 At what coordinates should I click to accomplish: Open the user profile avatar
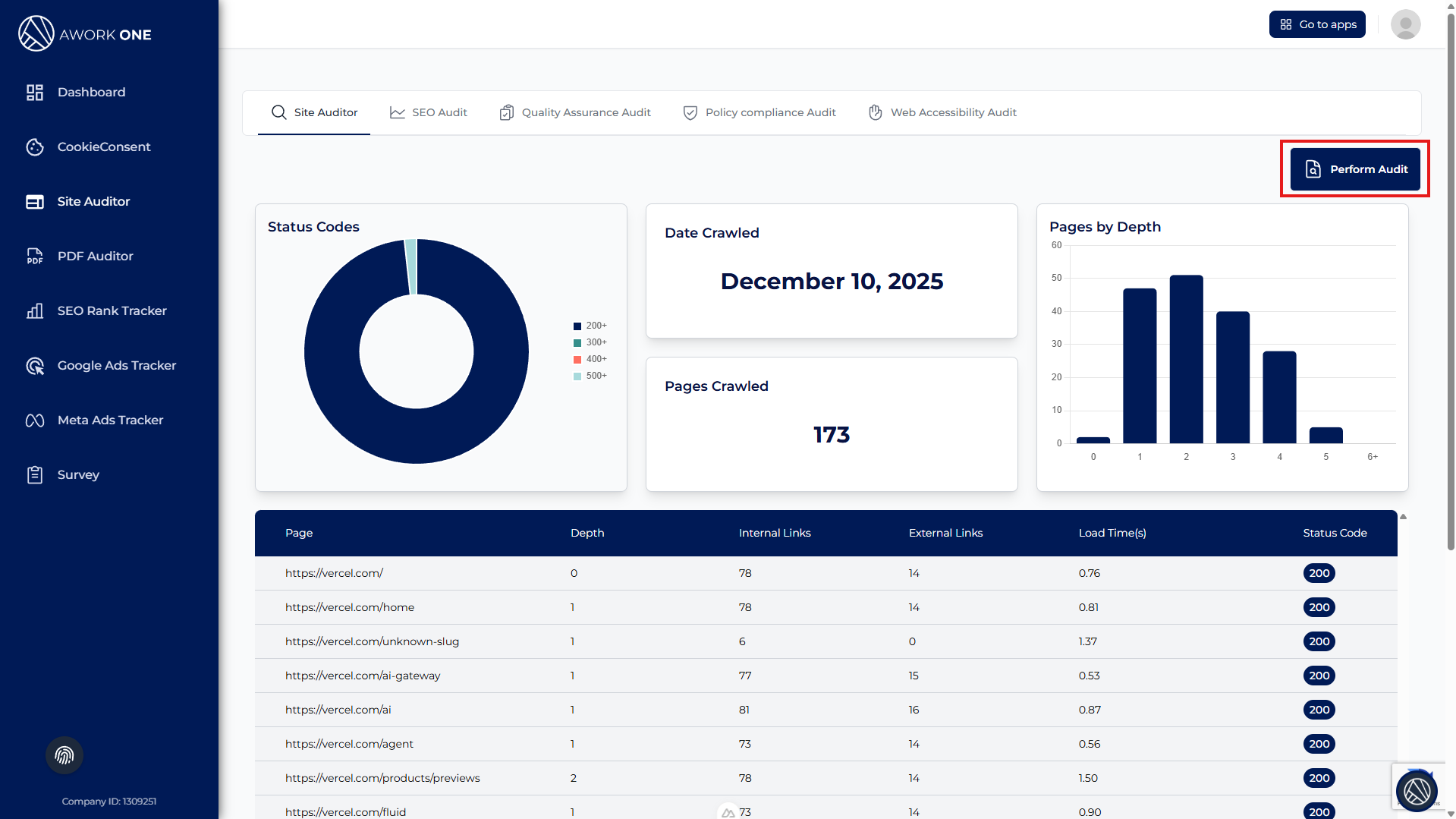(1405, 24)
